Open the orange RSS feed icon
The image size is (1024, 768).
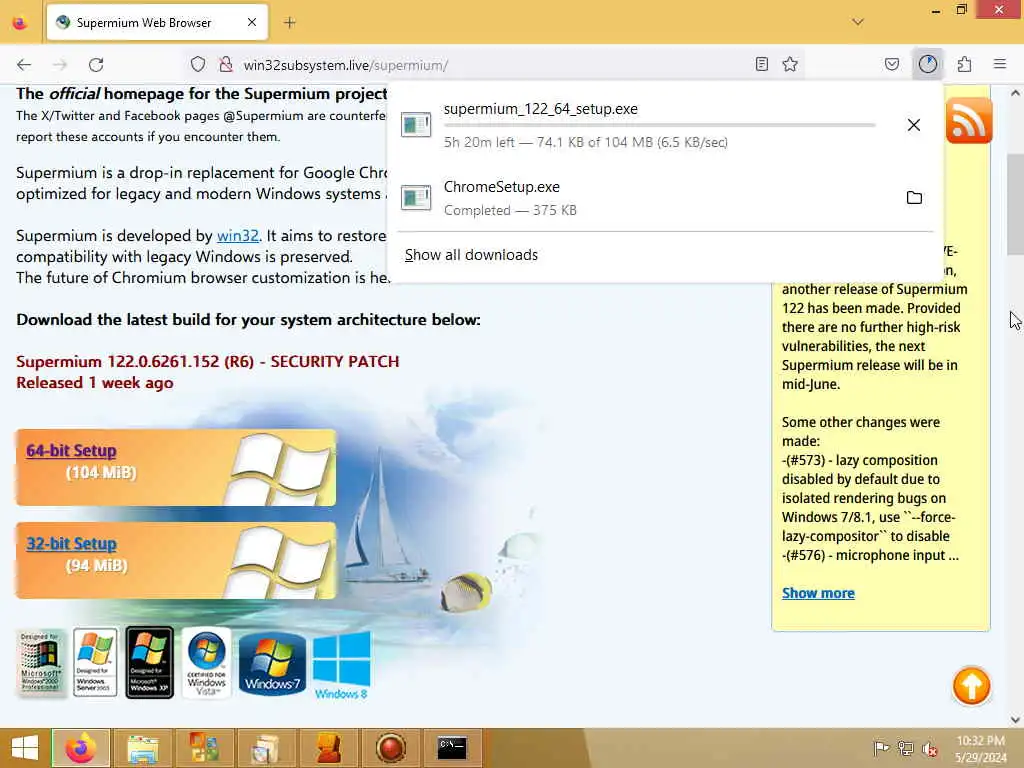pos(968,120)
